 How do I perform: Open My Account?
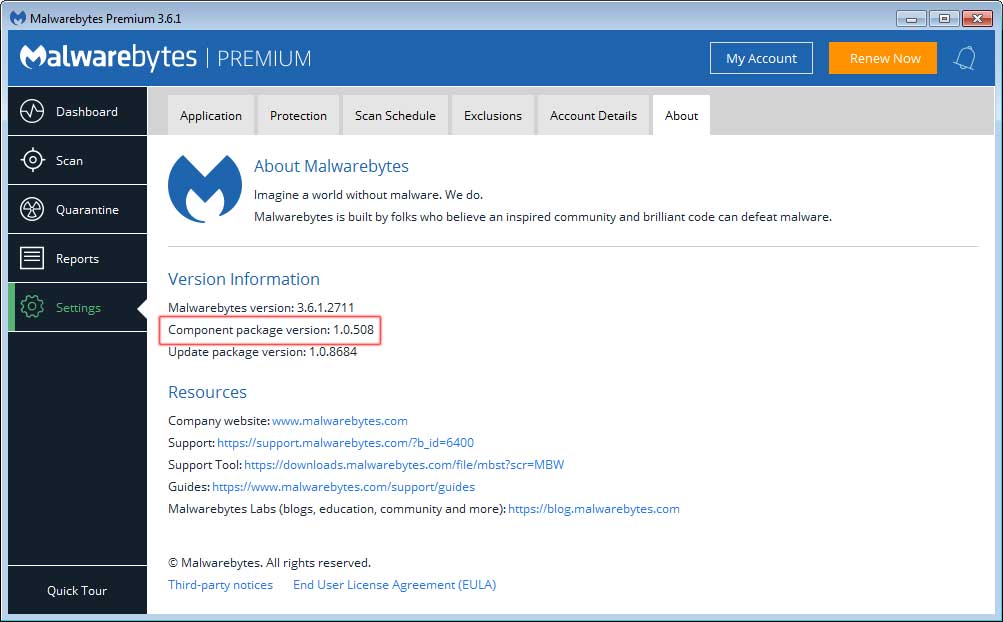point(761,58)
